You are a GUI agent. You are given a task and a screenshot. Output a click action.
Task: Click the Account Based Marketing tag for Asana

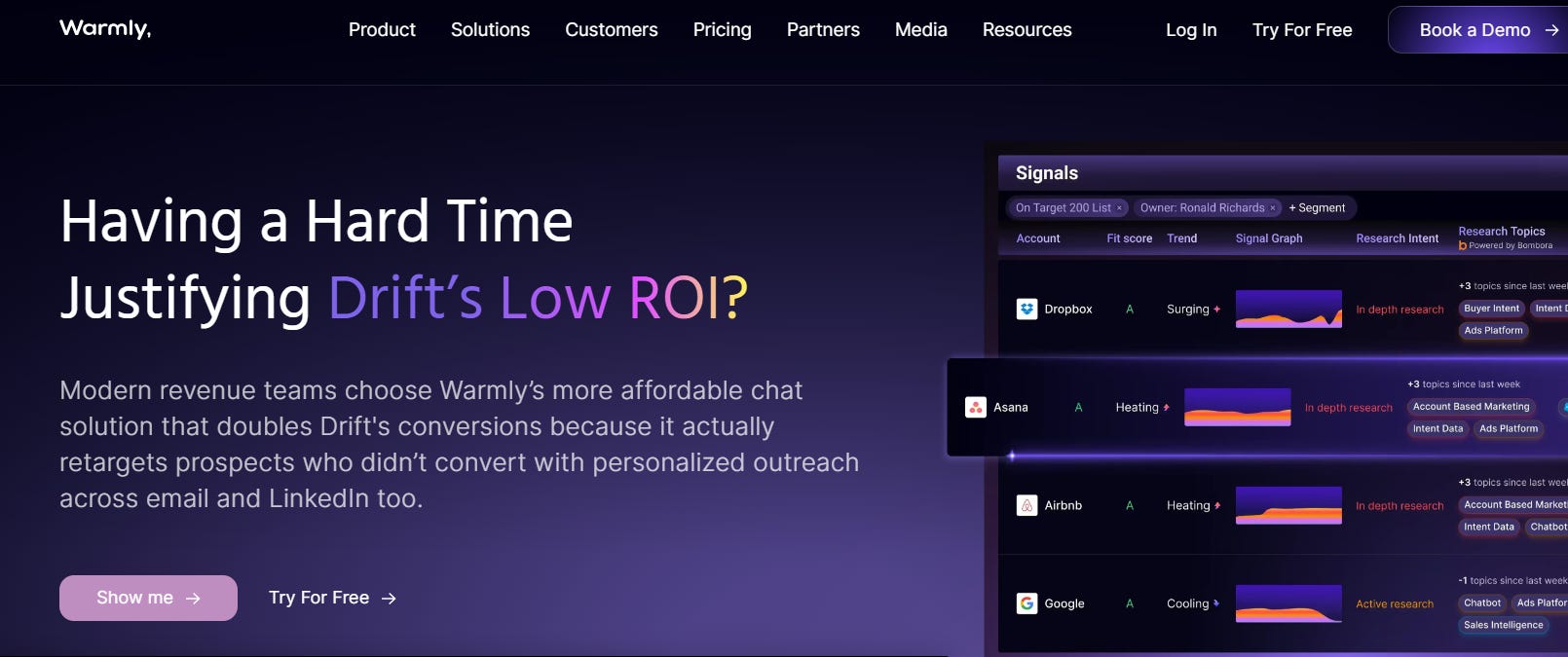(1471, 407)
